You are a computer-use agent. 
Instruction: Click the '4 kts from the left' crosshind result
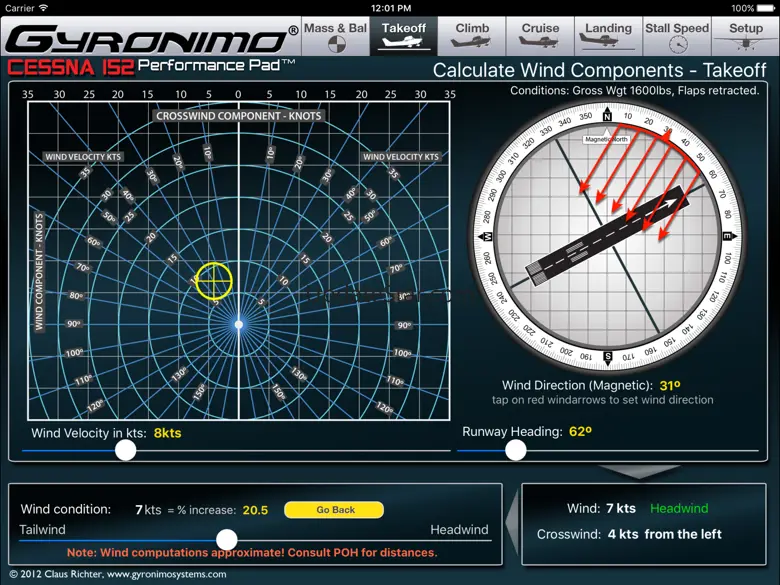[x=664, y=534]
